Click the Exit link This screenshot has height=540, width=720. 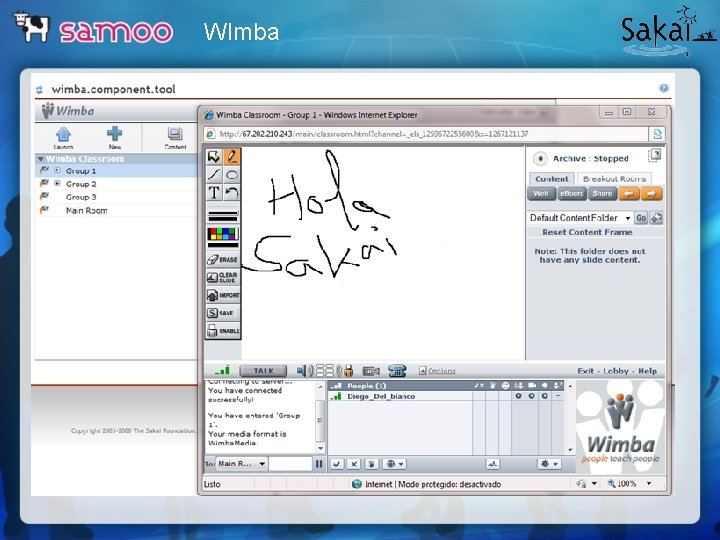(585, 371)
